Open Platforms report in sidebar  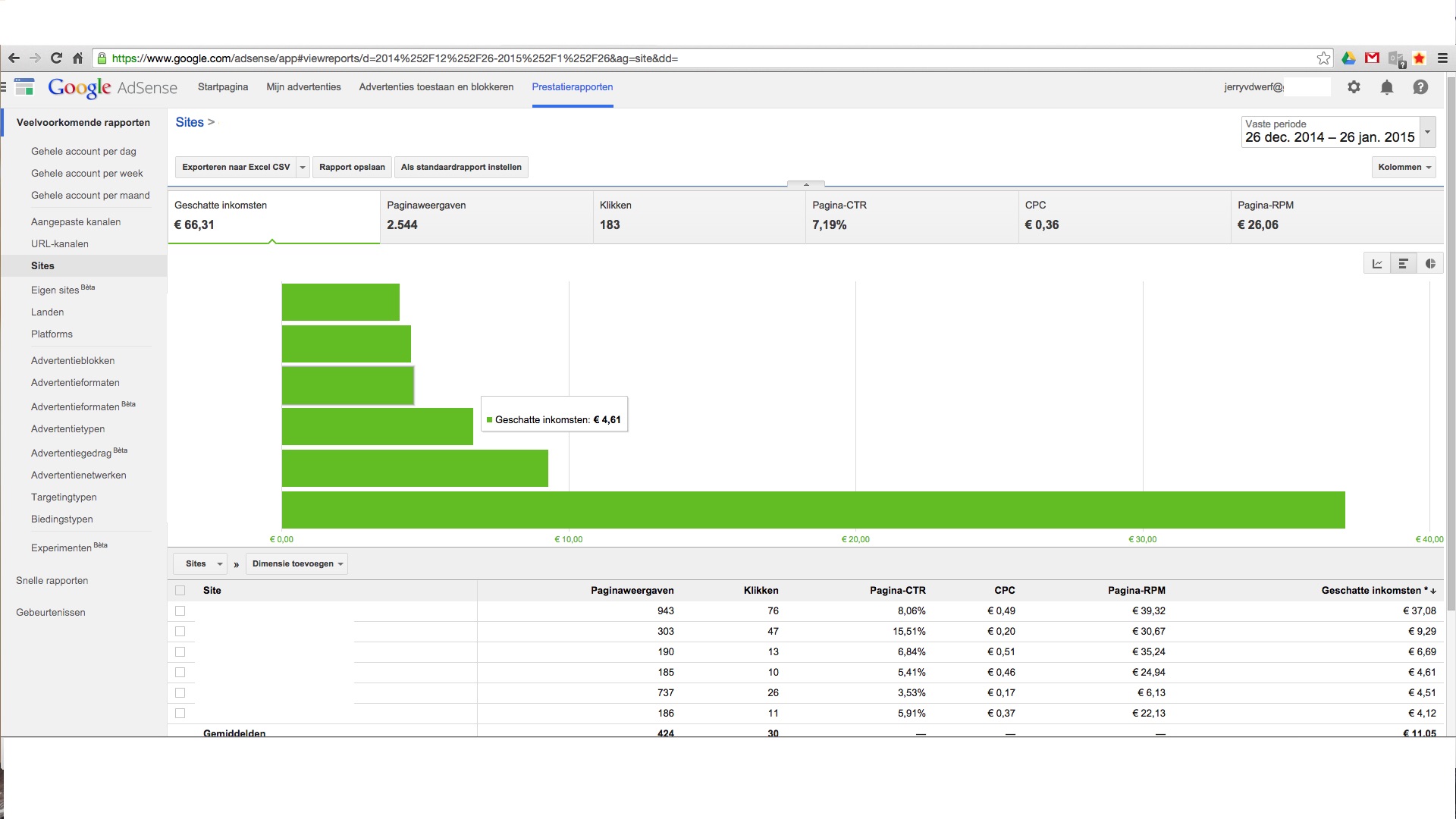pos(52,334)
